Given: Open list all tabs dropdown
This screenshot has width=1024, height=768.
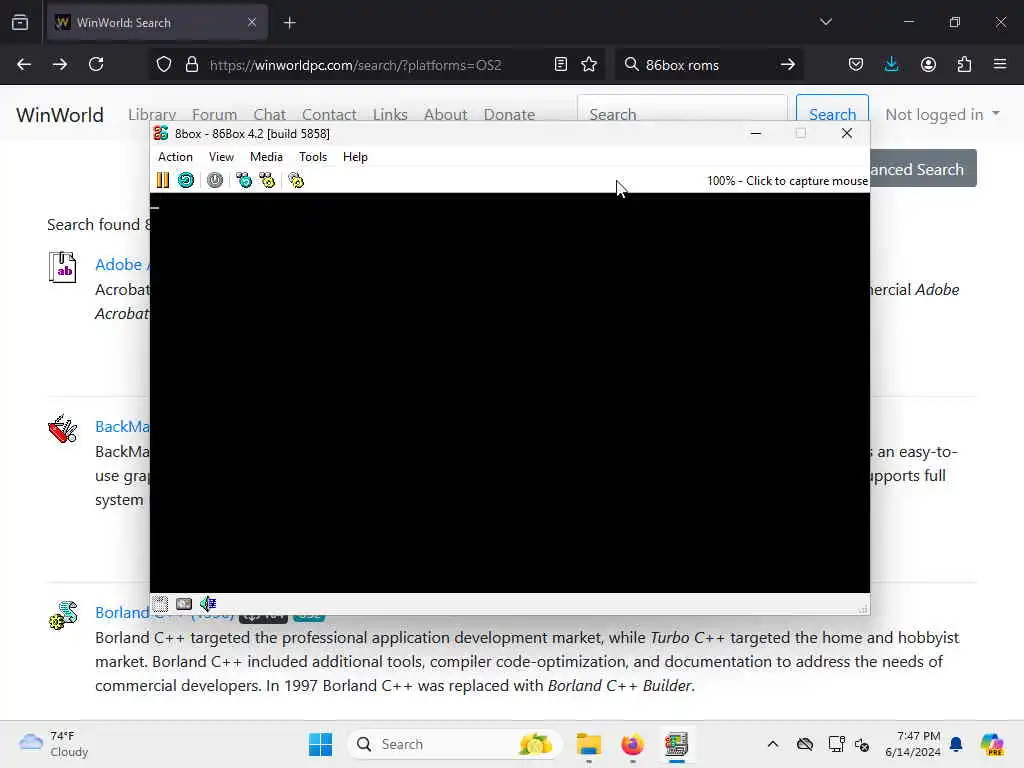Looking at the screenshot, I should pyautogui.click(x=826, y=22).
